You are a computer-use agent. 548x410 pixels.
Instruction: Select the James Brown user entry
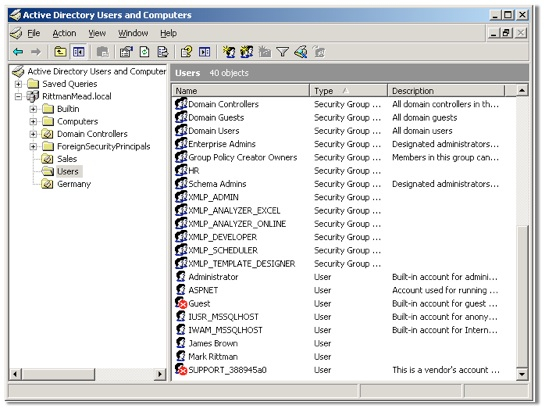pyautogui.click(x=213, y=343)
